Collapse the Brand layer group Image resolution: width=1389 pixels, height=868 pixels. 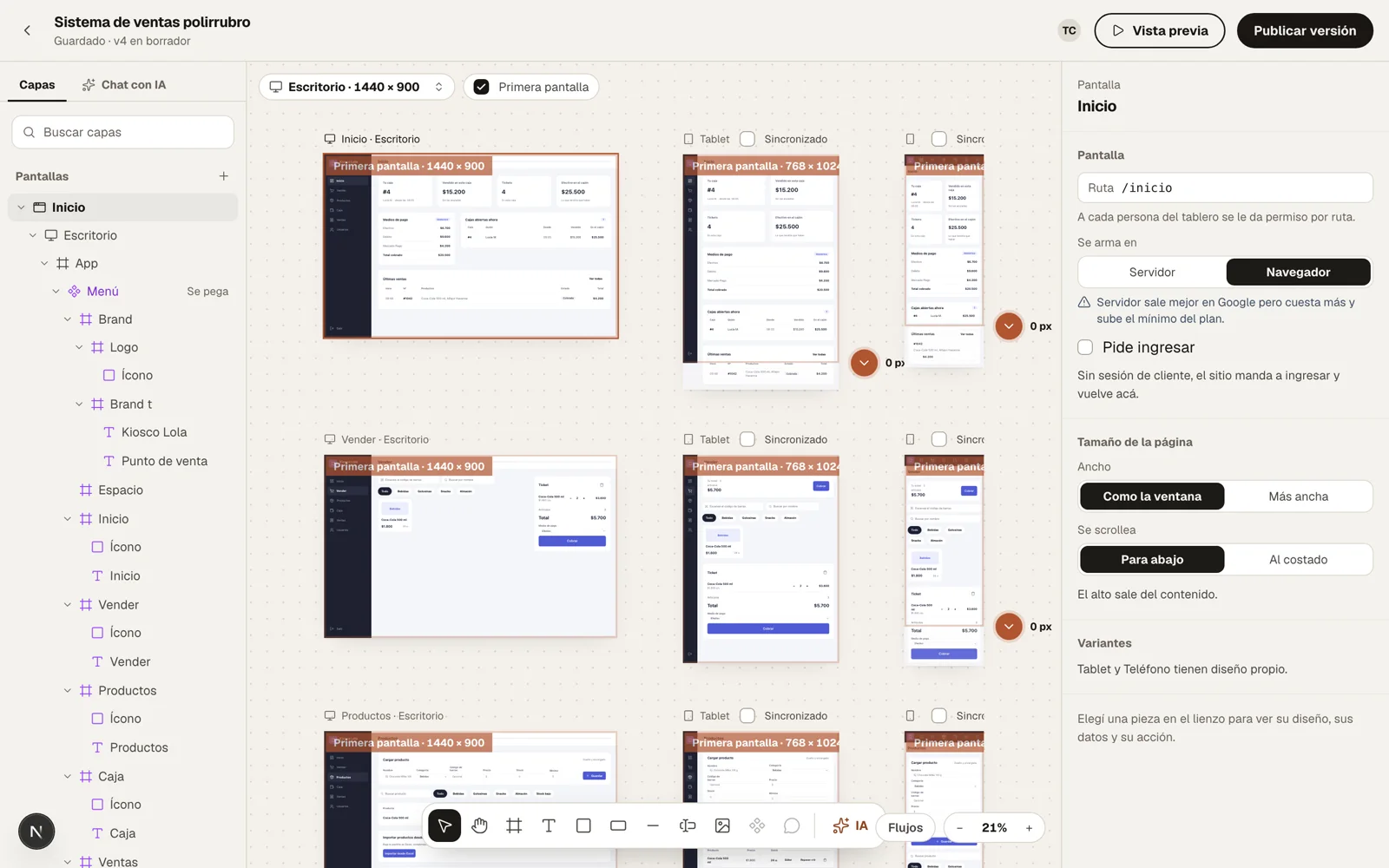tap(68, 319)
